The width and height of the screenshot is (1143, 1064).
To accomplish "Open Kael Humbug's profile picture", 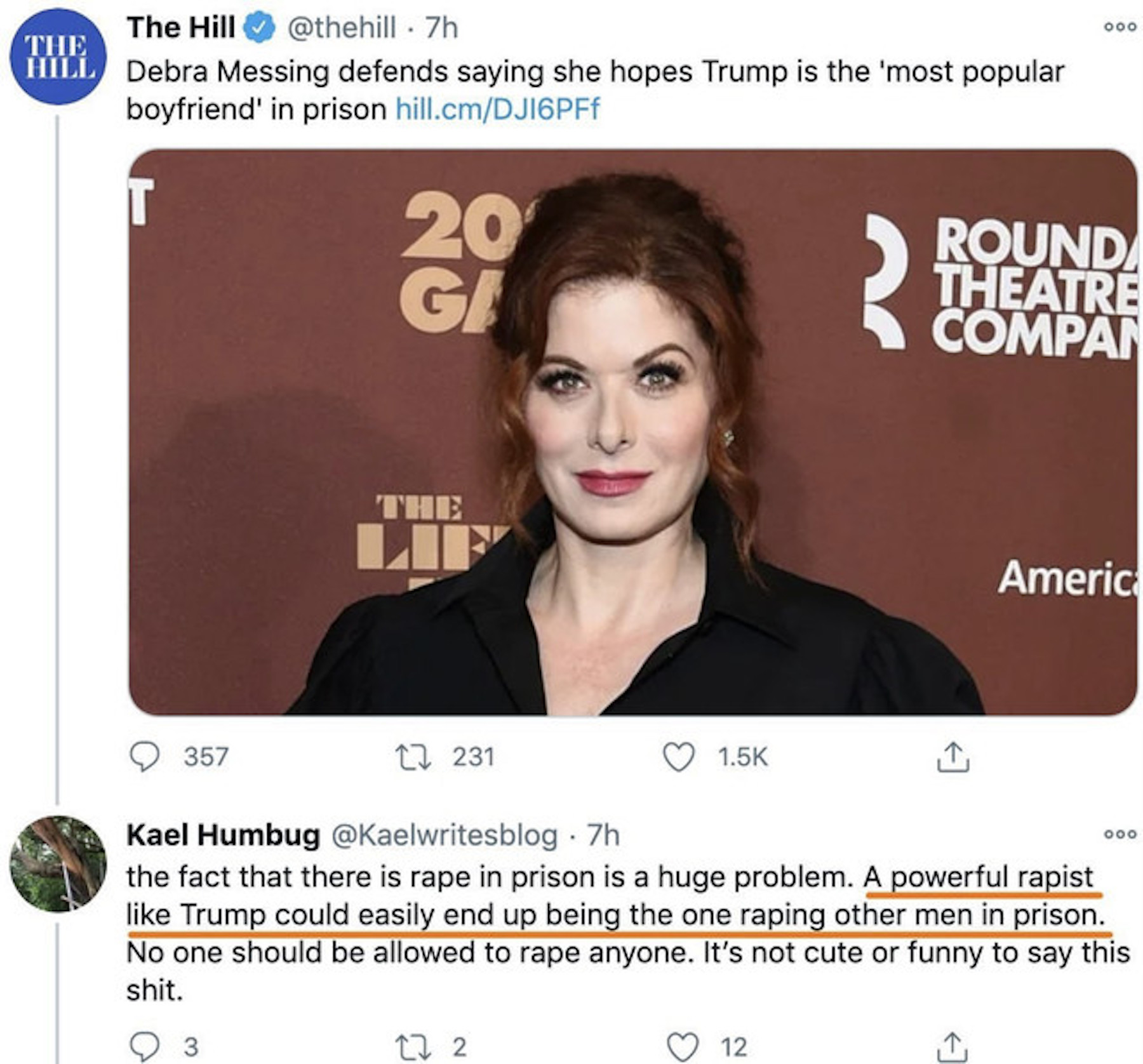I will [58, 863].
